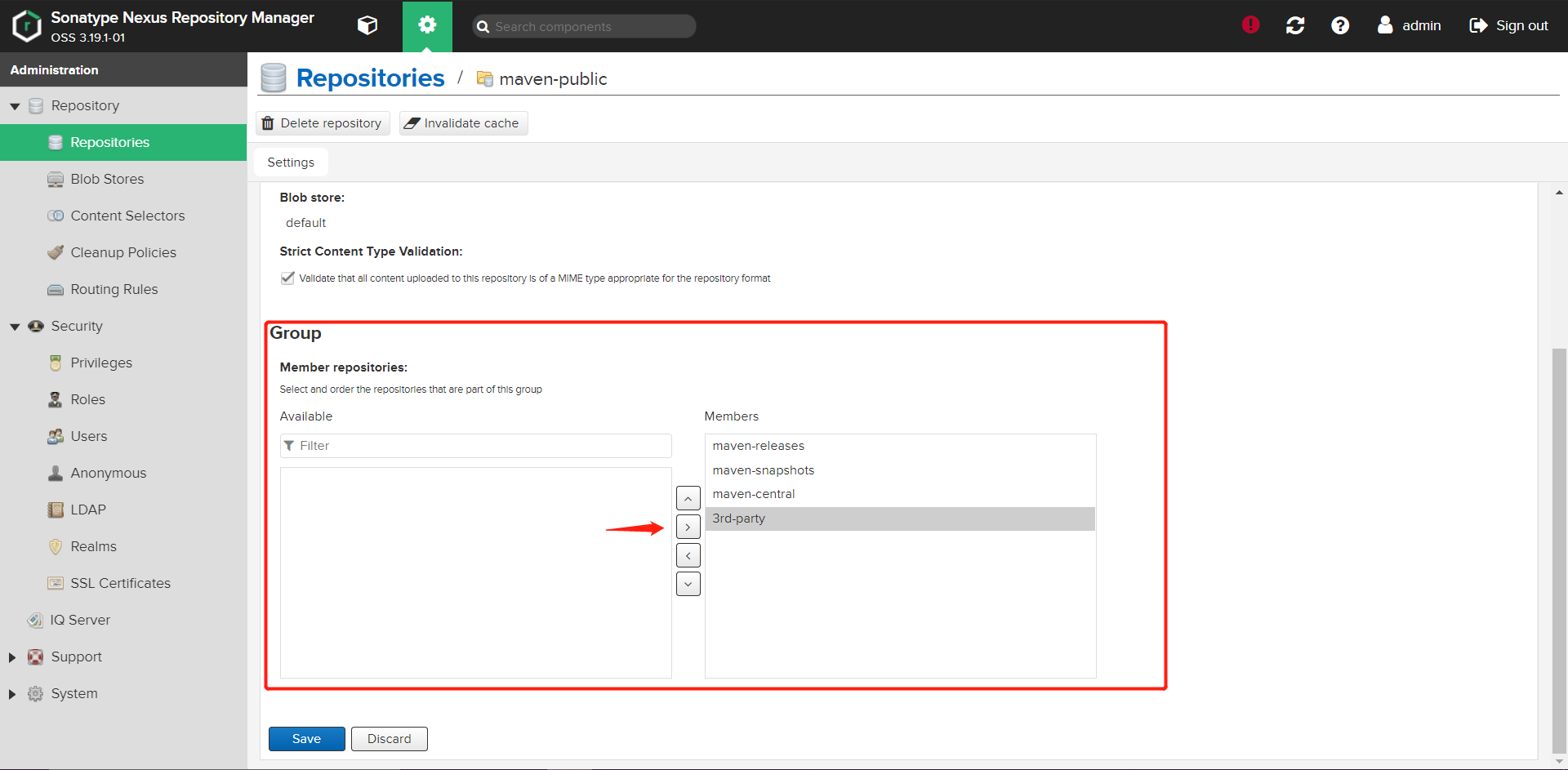Select the Settings tab

tap(291, 162)
